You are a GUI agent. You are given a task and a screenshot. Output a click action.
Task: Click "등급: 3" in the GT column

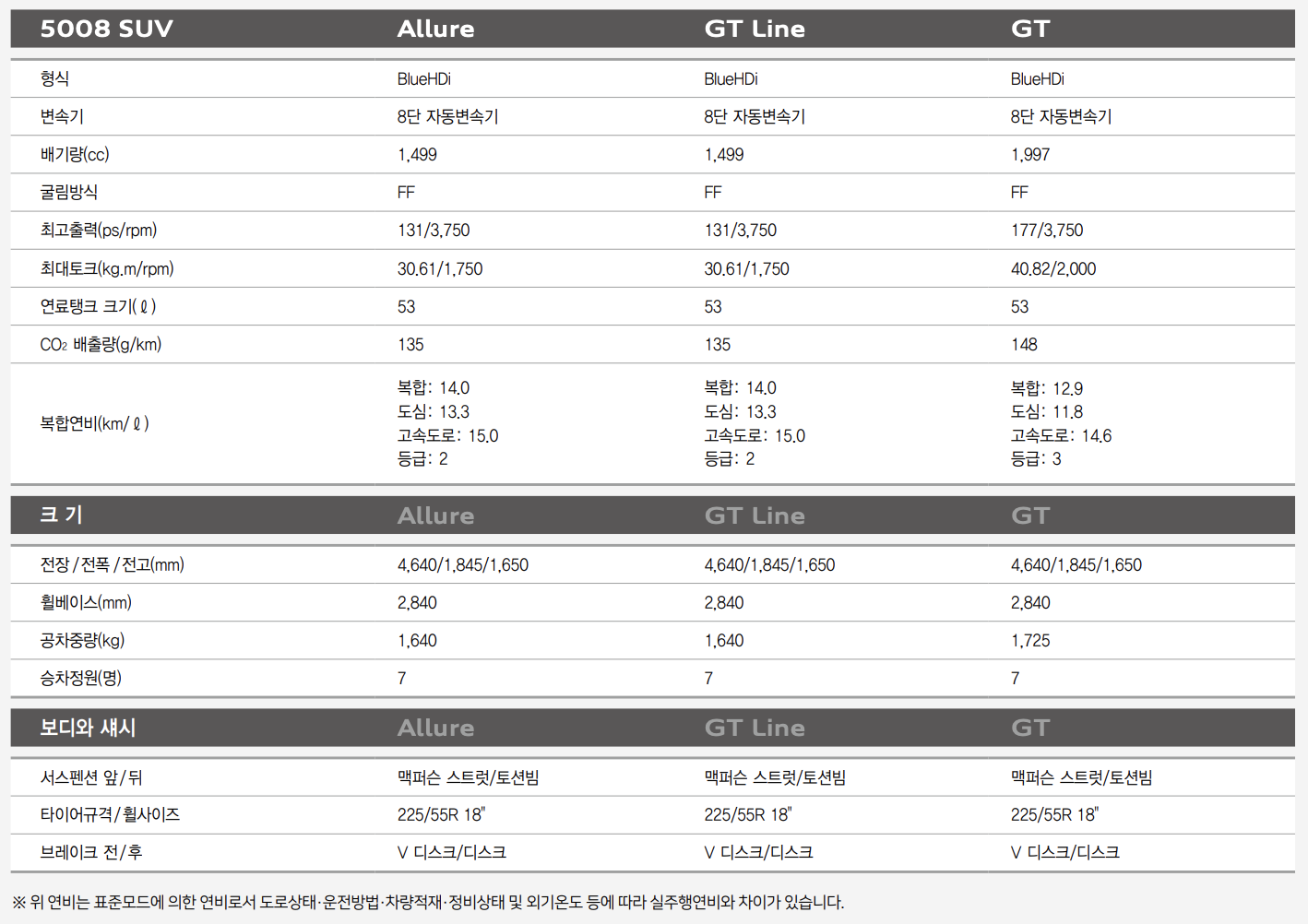coord(1036,458)
